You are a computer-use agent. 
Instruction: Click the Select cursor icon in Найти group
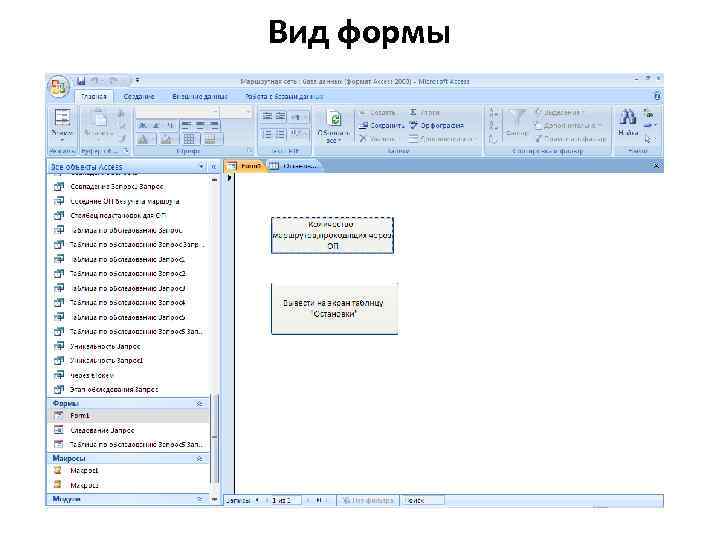point(648,139)
